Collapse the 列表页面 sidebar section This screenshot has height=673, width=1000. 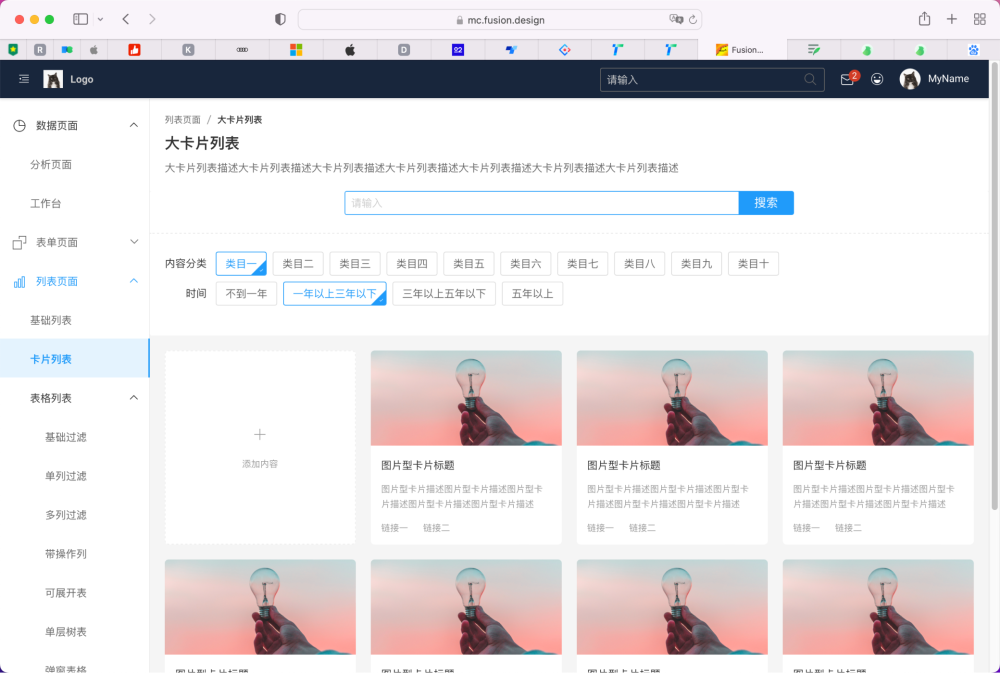click(133, 281)
